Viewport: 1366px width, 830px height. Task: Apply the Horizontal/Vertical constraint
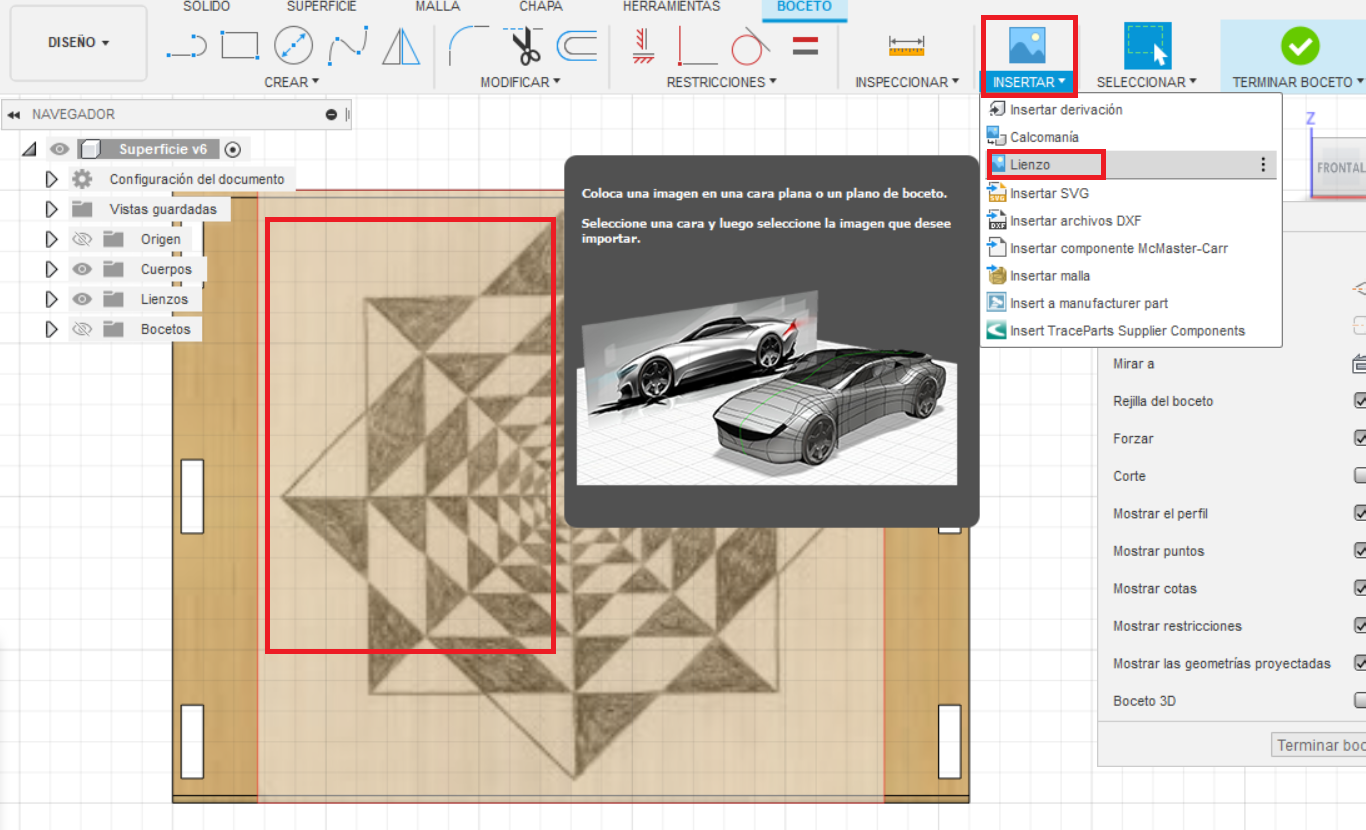click(644, 45)
